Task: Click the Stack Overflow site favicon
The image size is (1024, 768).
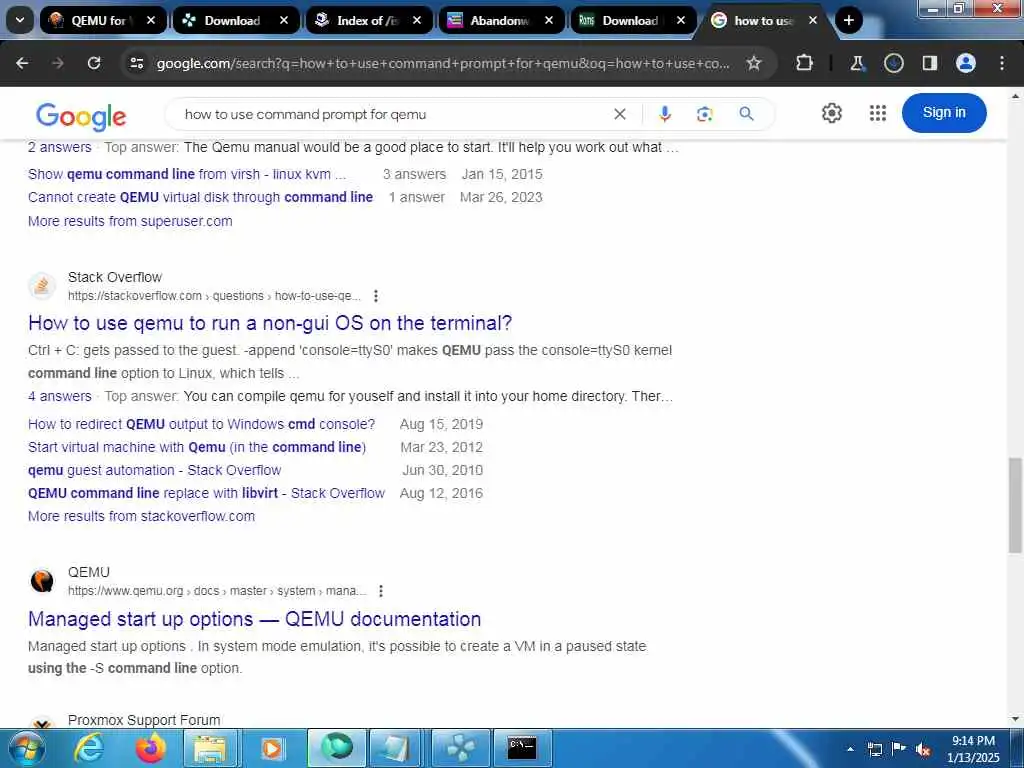Action: pyautogui.click(x=42, y=286)
